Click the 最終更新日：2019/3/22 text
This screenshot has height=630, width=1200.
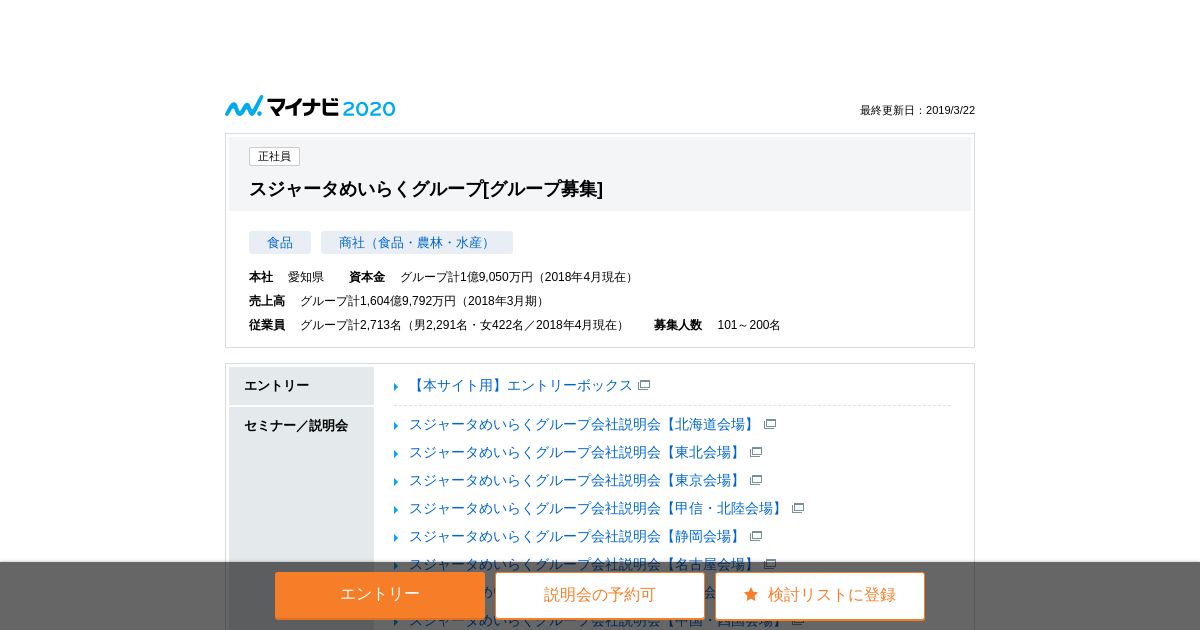(917, 110)
